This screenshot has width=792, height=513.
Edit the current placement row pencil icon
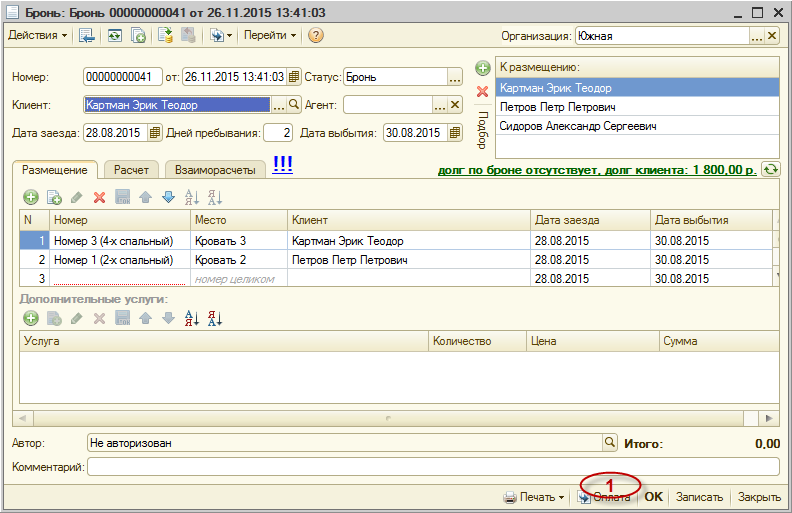[76, 197]
